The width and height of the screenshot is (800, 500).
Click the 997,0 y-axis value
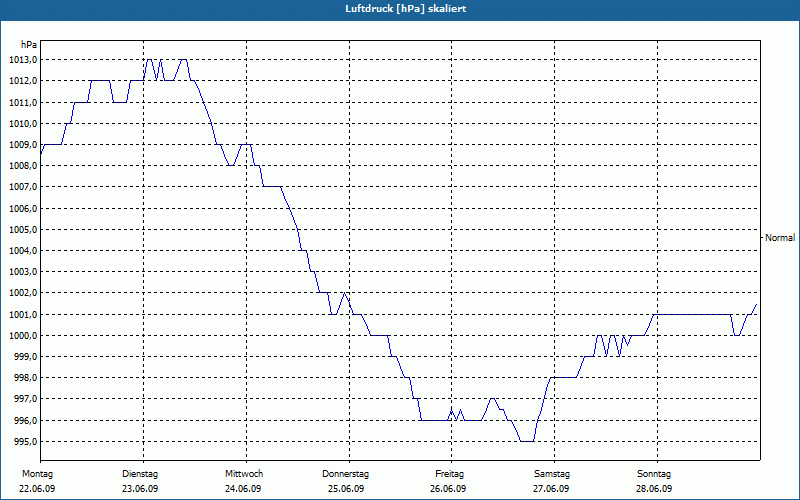tap(26, 398)
